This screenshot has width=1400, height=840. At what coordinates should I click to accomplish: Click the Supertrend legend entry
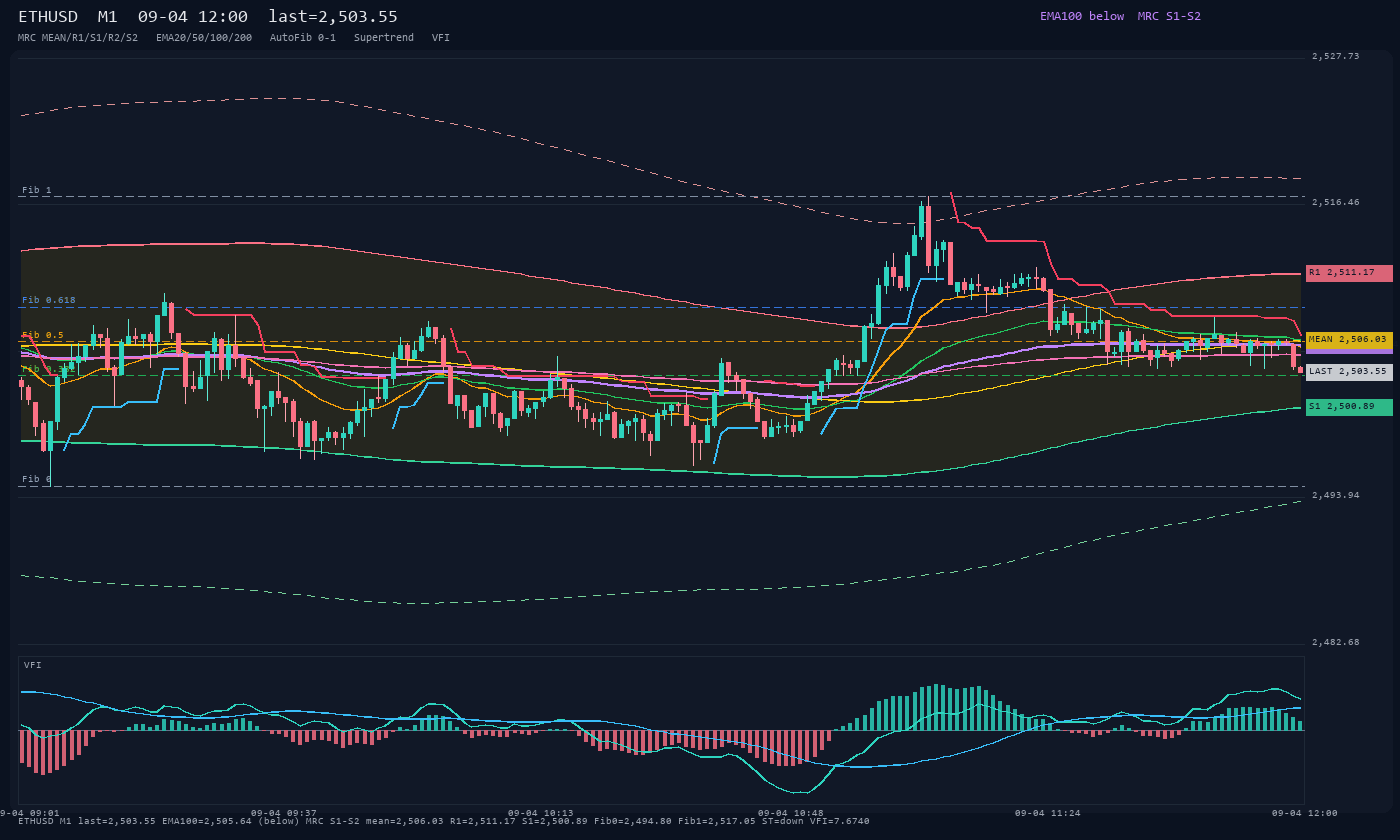point(384,37)
